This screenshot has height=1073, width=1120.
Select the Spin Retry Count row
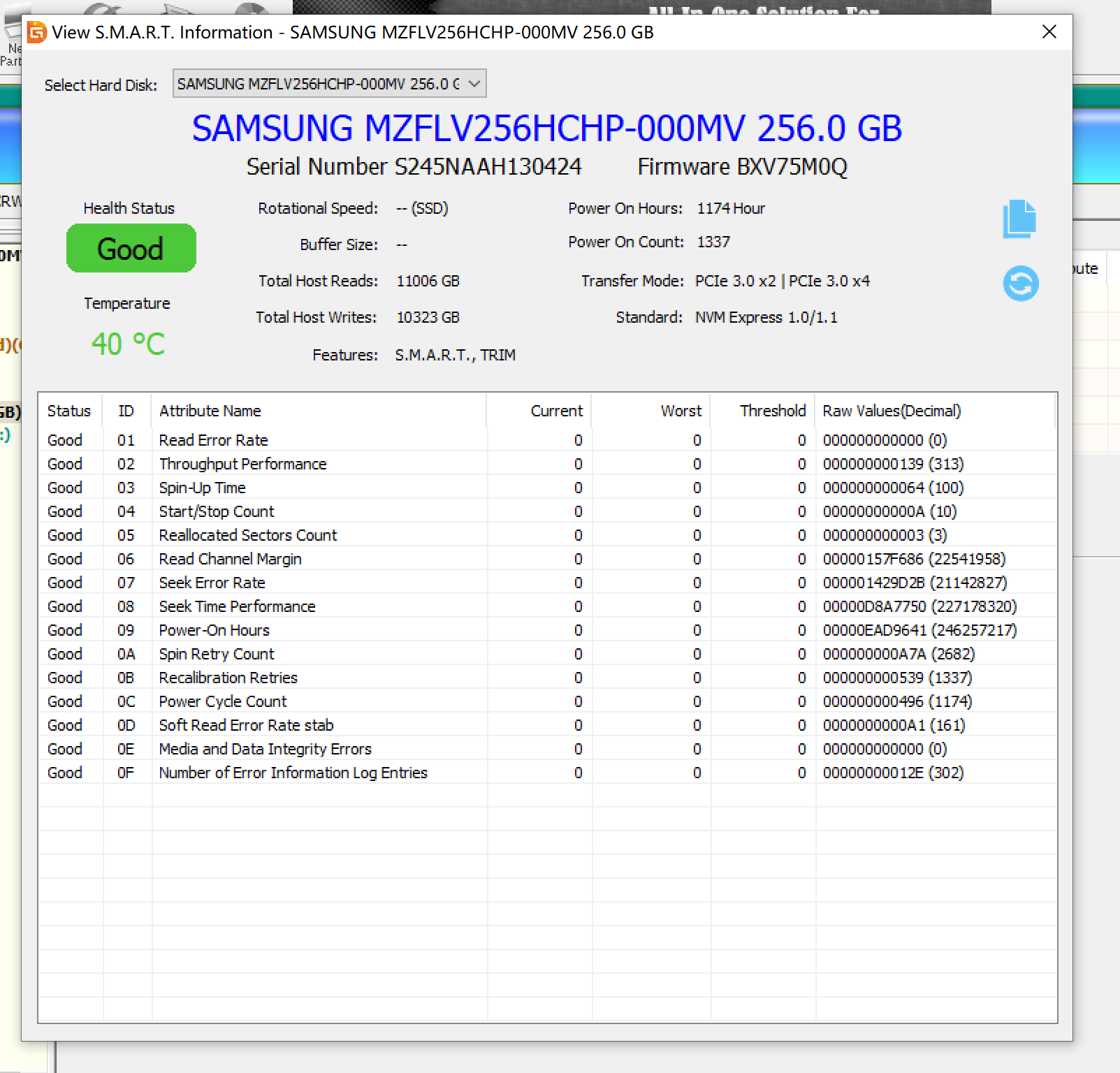pyautogui.click(x=548, y=654)
